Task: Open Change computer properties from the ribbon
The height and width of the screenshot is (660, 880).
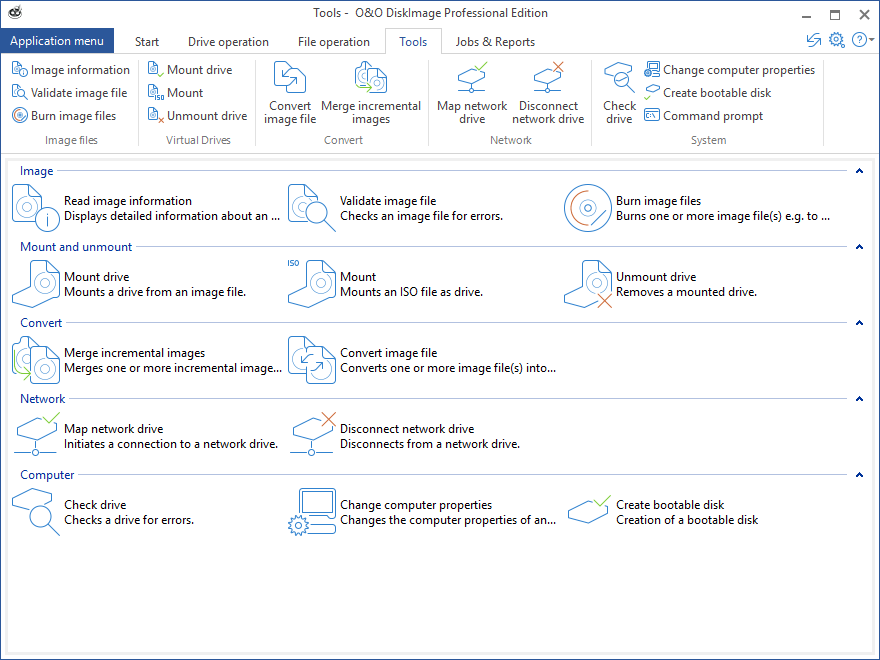Action: pos(730,70)
